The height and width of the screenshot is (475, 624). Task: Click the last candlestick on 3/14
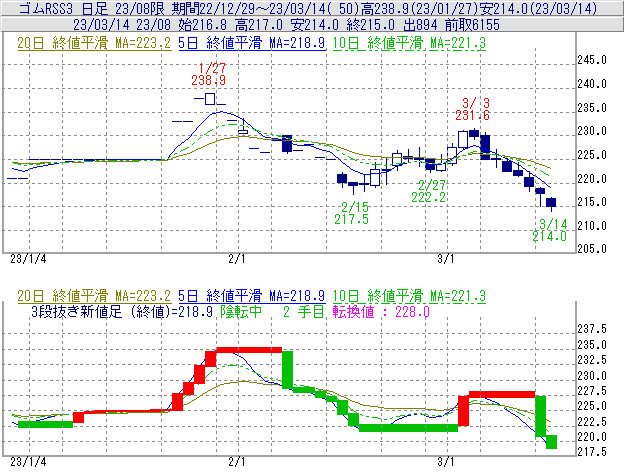pyautogui.click(x=551, y=204)
